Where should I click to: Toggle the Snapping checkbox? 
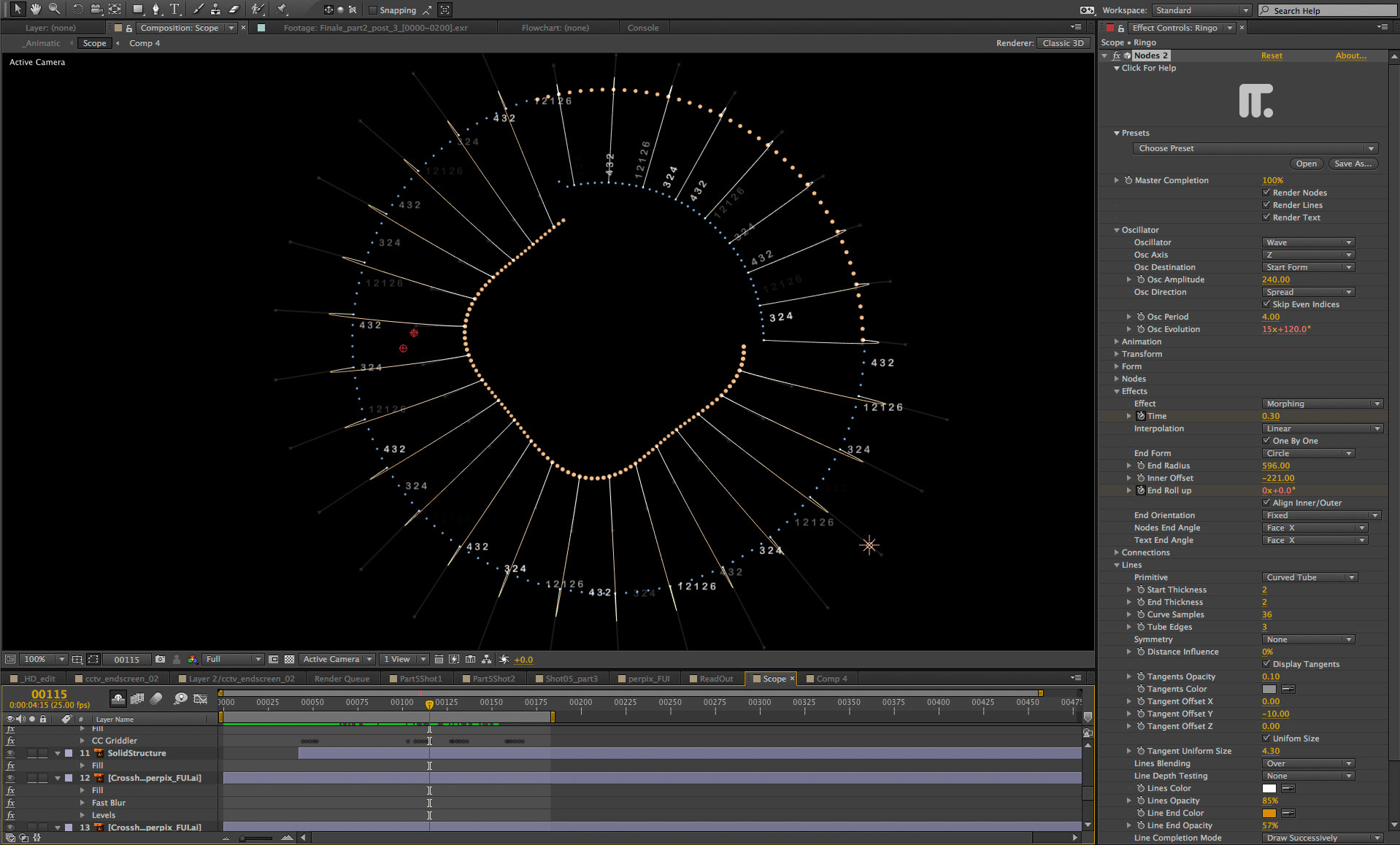point(373,10)
